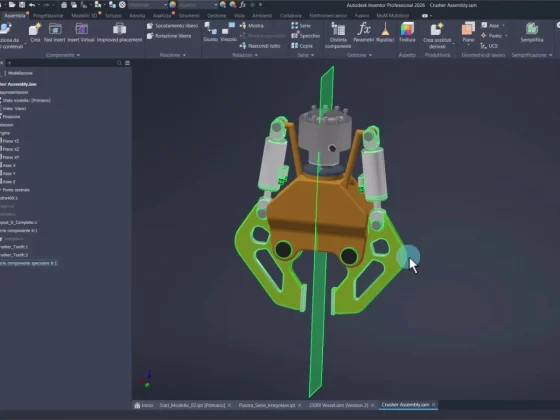Screen dimensions: 560x420
Task: Select the UCS tool
Action: [489, 46]
